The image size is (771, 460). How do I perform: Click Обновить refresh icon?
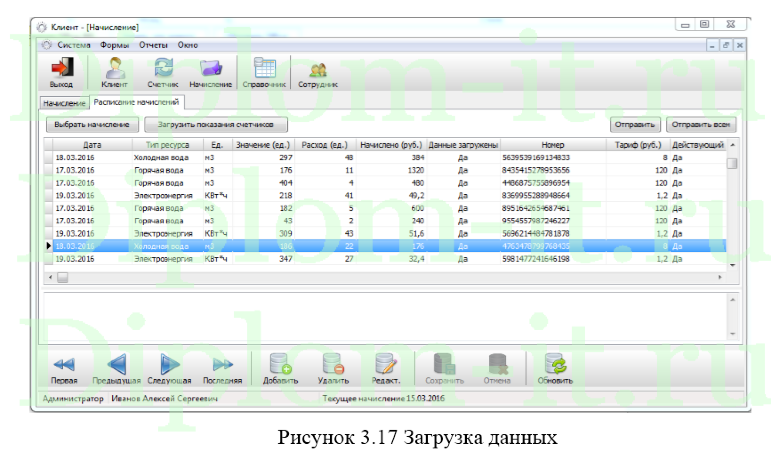[555, 367]
